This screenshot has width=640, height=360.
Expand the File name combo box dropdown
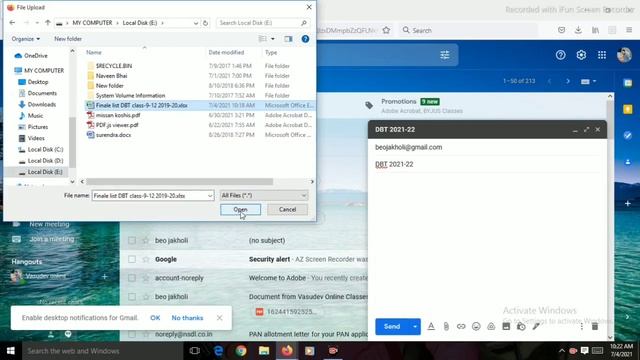point(210,196)
